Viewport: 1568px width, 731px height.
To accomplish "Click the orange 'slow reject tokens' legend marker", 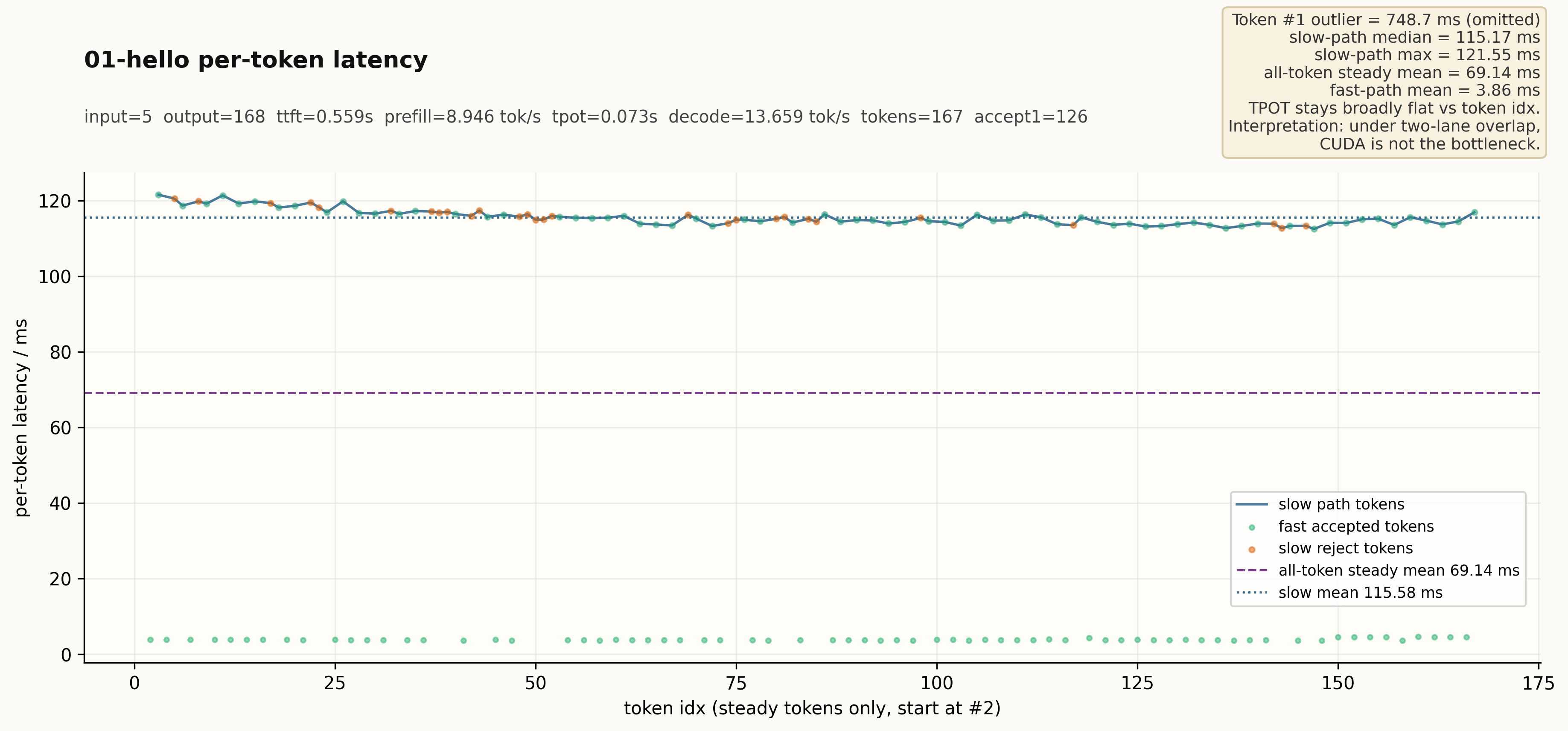I will click(x=1251, y=550).
